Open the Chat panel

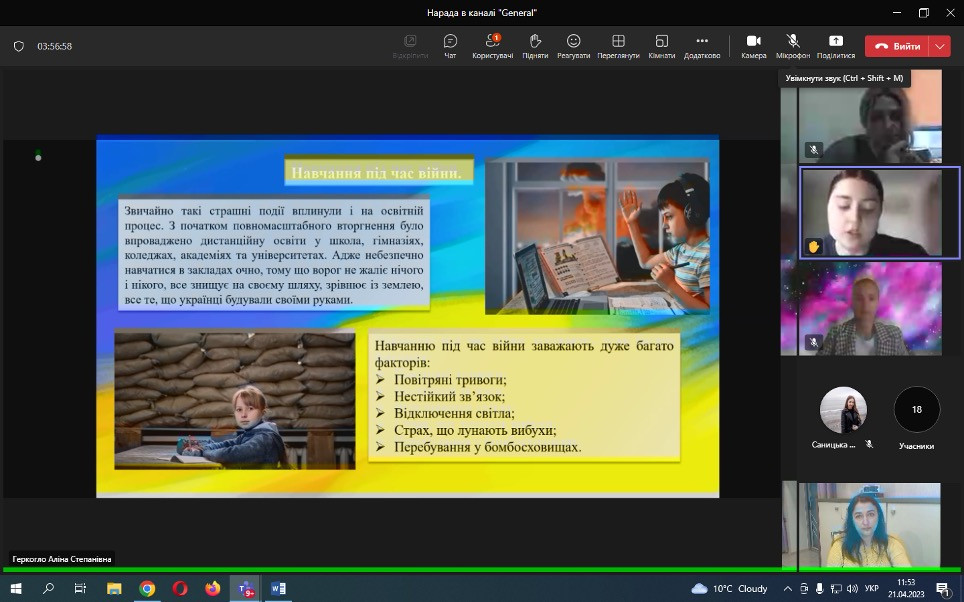pos(450,45)
